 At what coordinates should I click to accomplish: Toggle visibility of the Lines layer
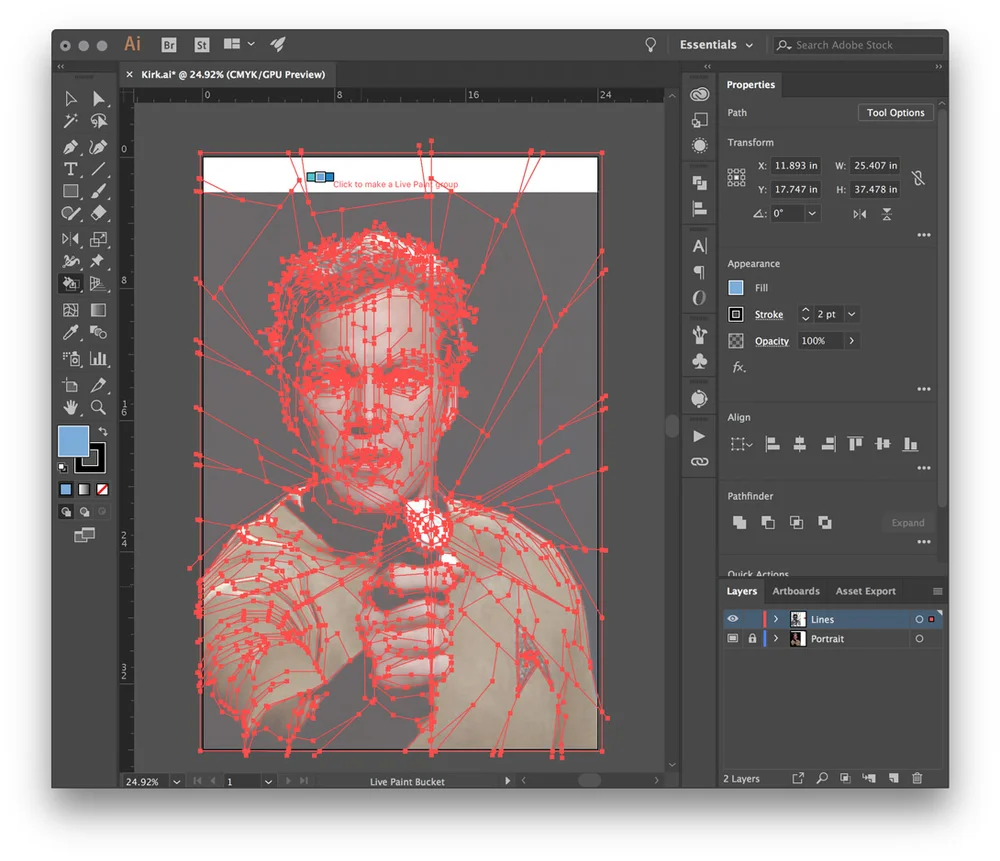pos(733,619)
